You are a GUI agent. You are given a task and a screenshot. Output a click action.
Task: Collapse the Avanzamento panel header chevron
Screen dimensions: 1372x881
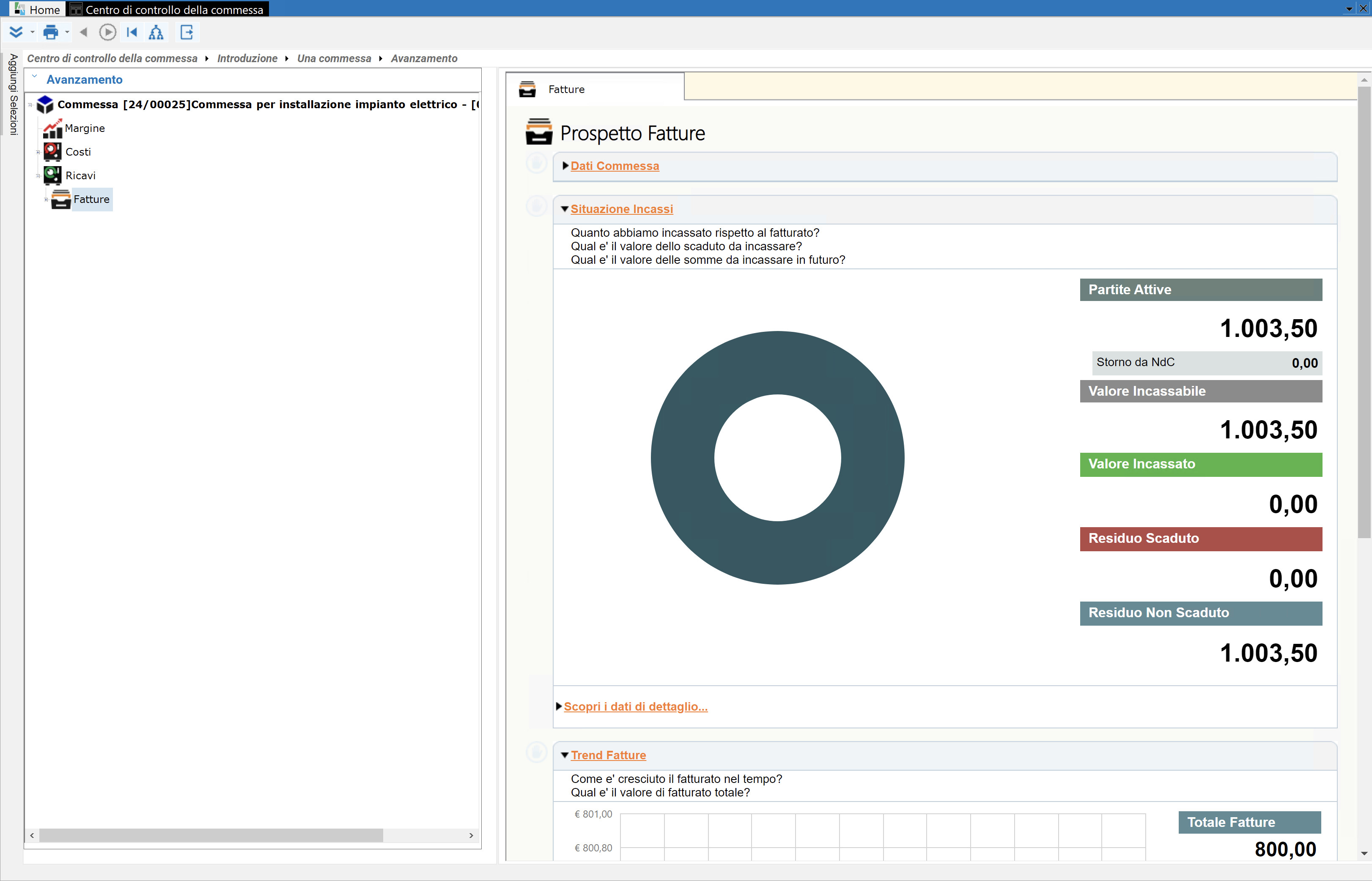tap(34, 77)
